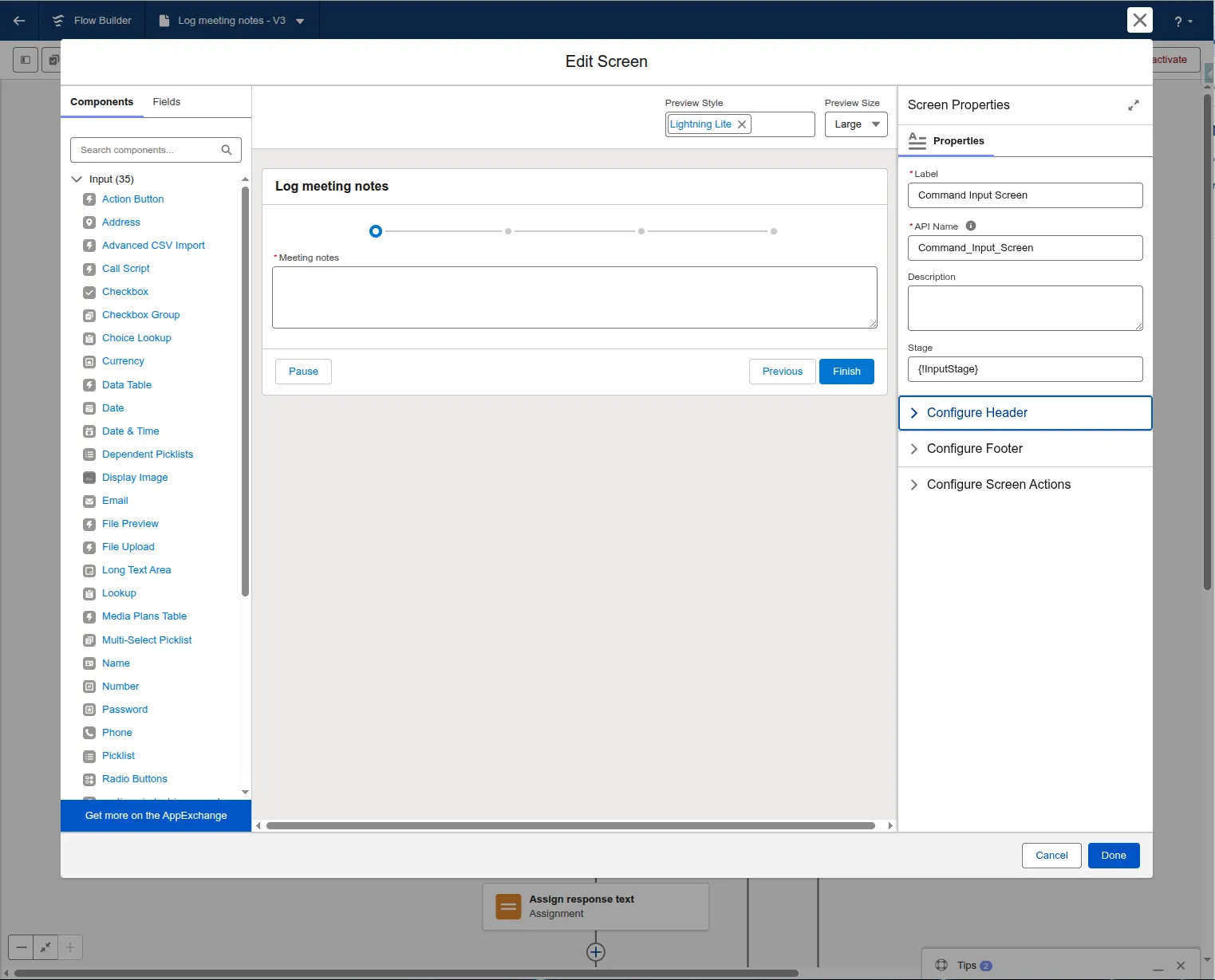Expand the Screen Properties panel to full view

(1134, 104)
